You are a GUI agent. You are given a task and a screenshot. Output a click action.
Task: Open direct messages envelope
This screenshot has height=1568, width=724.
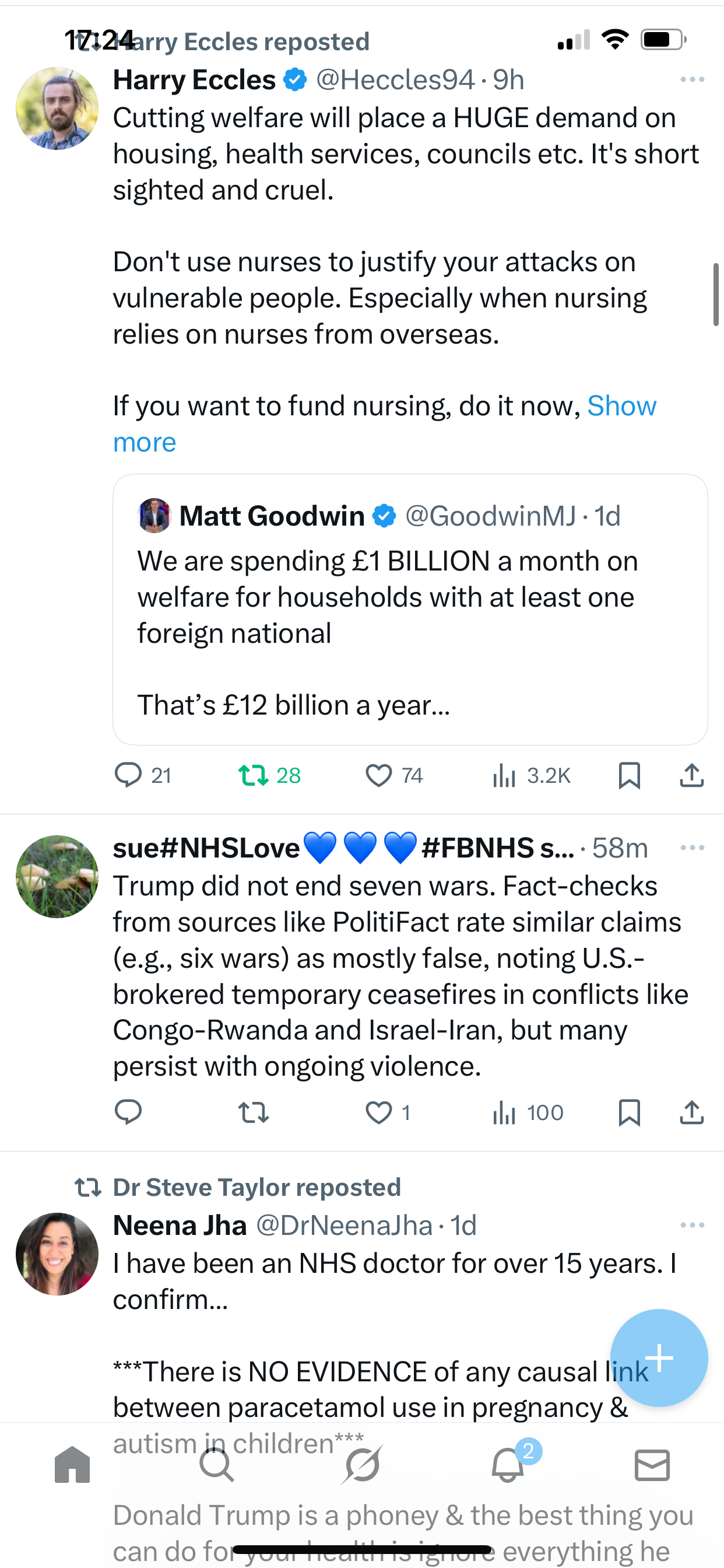click(652, 1465)
